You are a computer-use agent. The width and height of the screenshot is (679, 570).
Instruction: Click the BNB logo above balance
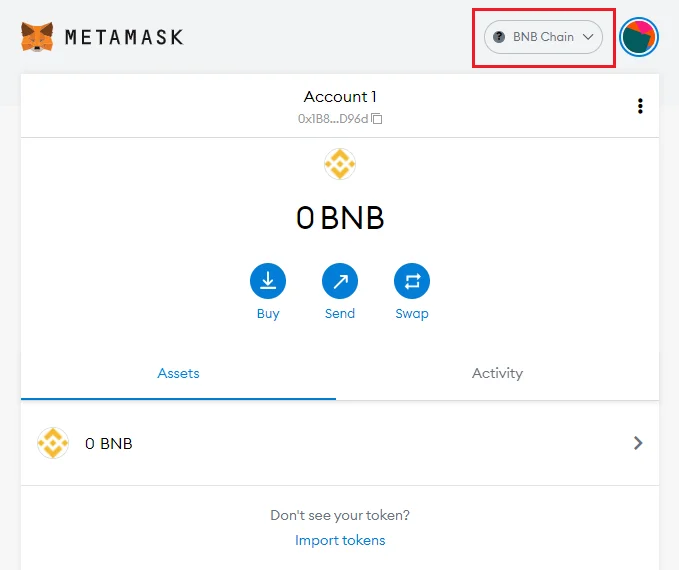pos(340,164)
